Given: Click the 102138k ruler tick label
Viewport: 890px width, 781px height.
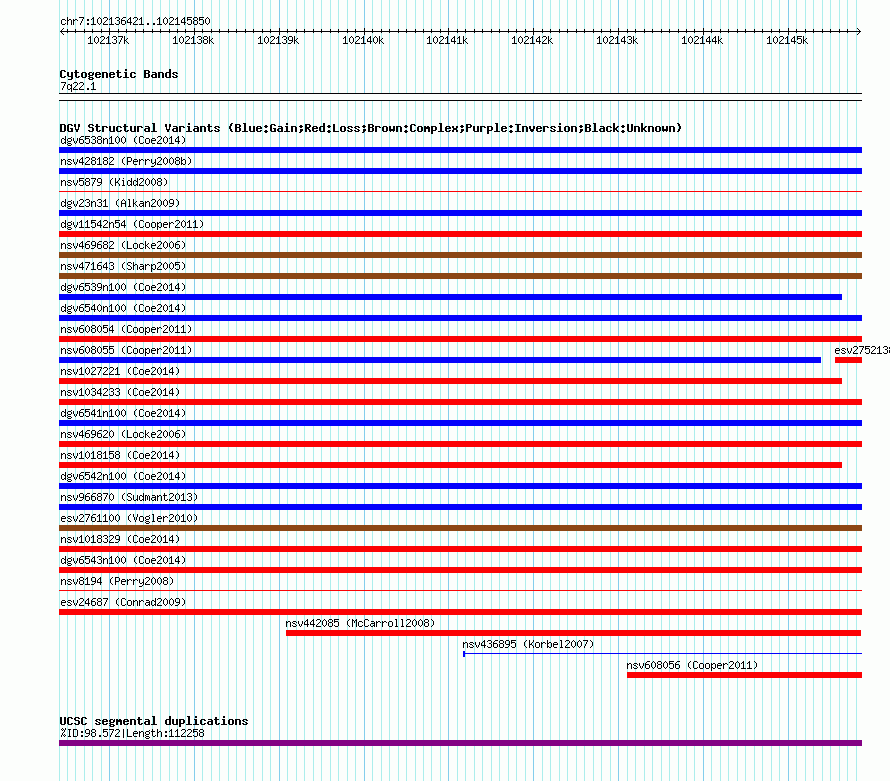Looking at the screenshot, I should [x=193, y=40].
